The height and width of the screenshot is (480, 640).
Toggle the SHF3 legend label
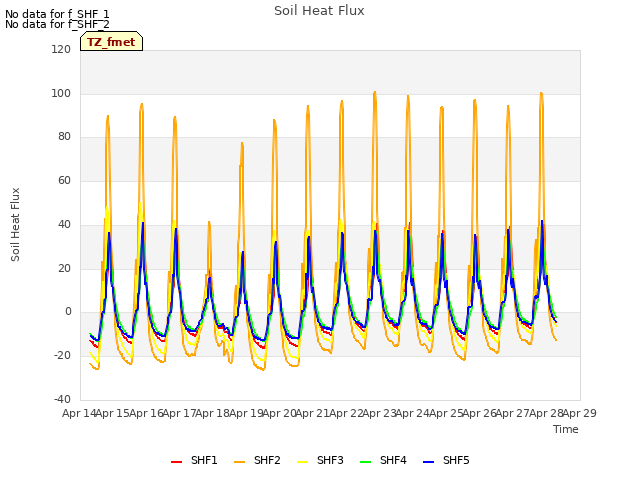[330, 460]
